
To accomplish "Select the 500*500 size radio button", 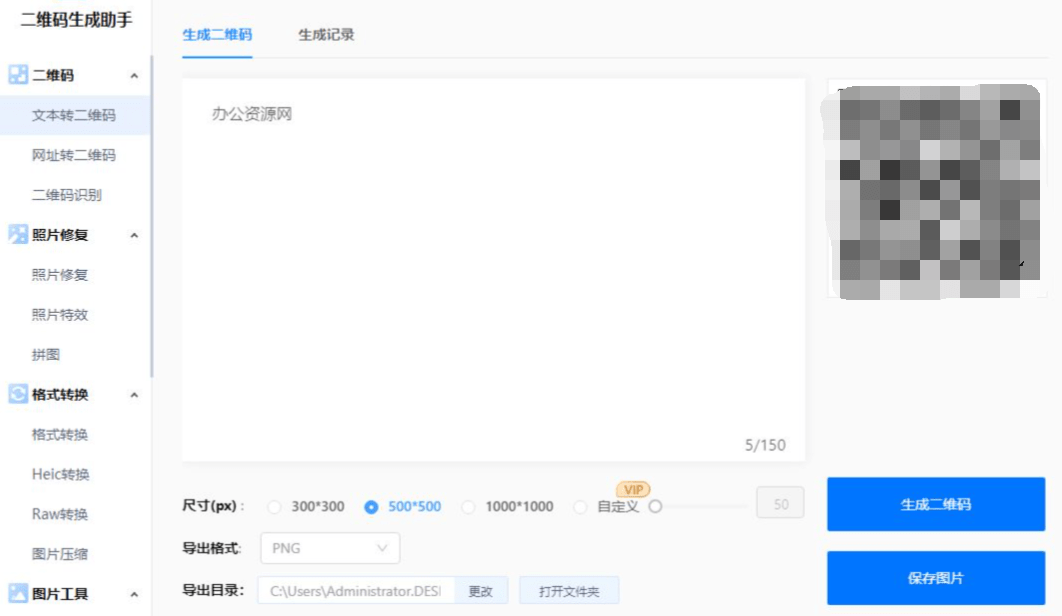I will pyautogui.click(x=371, y=507).
